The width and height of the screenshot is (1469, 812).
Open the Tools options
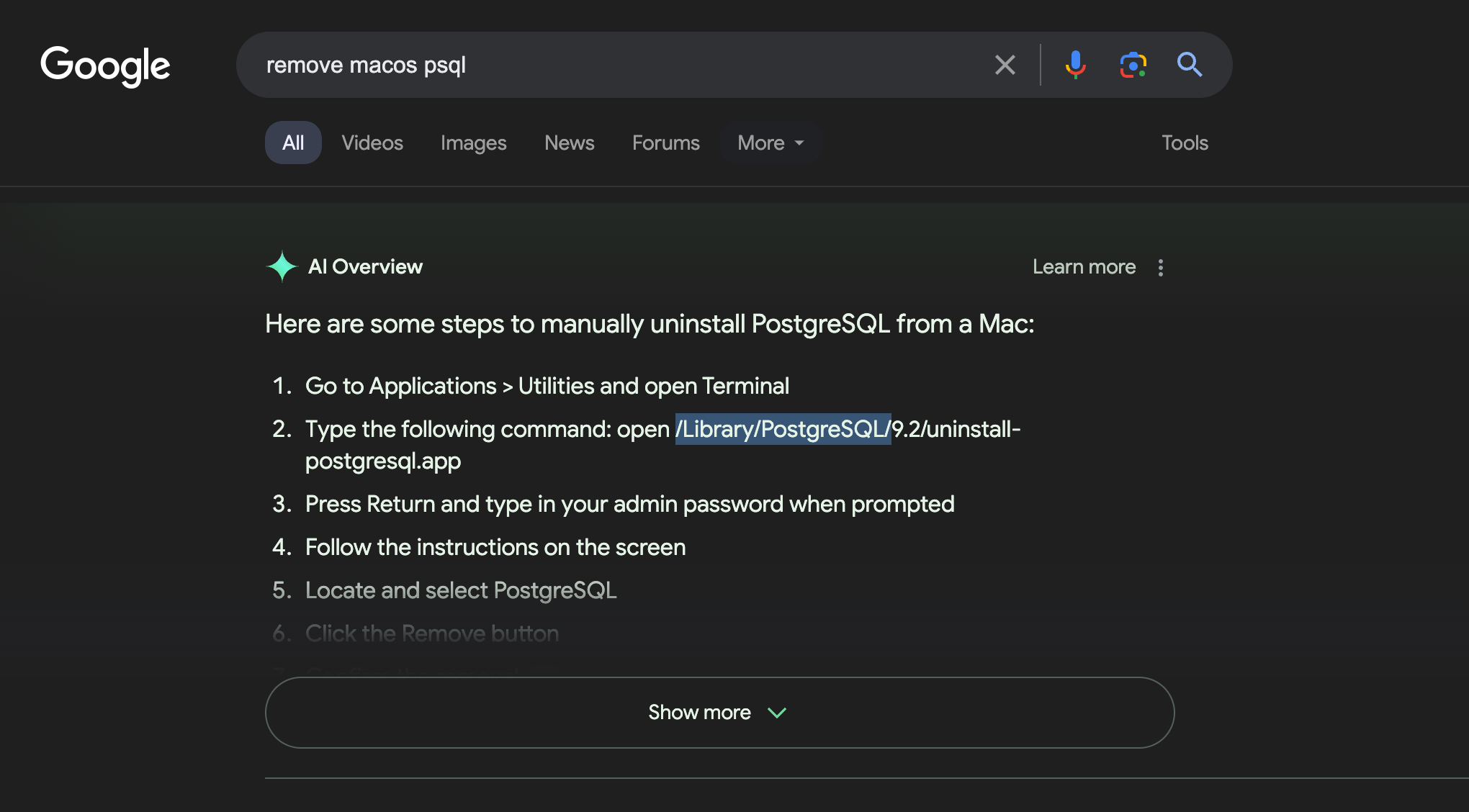tap(1185, 143)
